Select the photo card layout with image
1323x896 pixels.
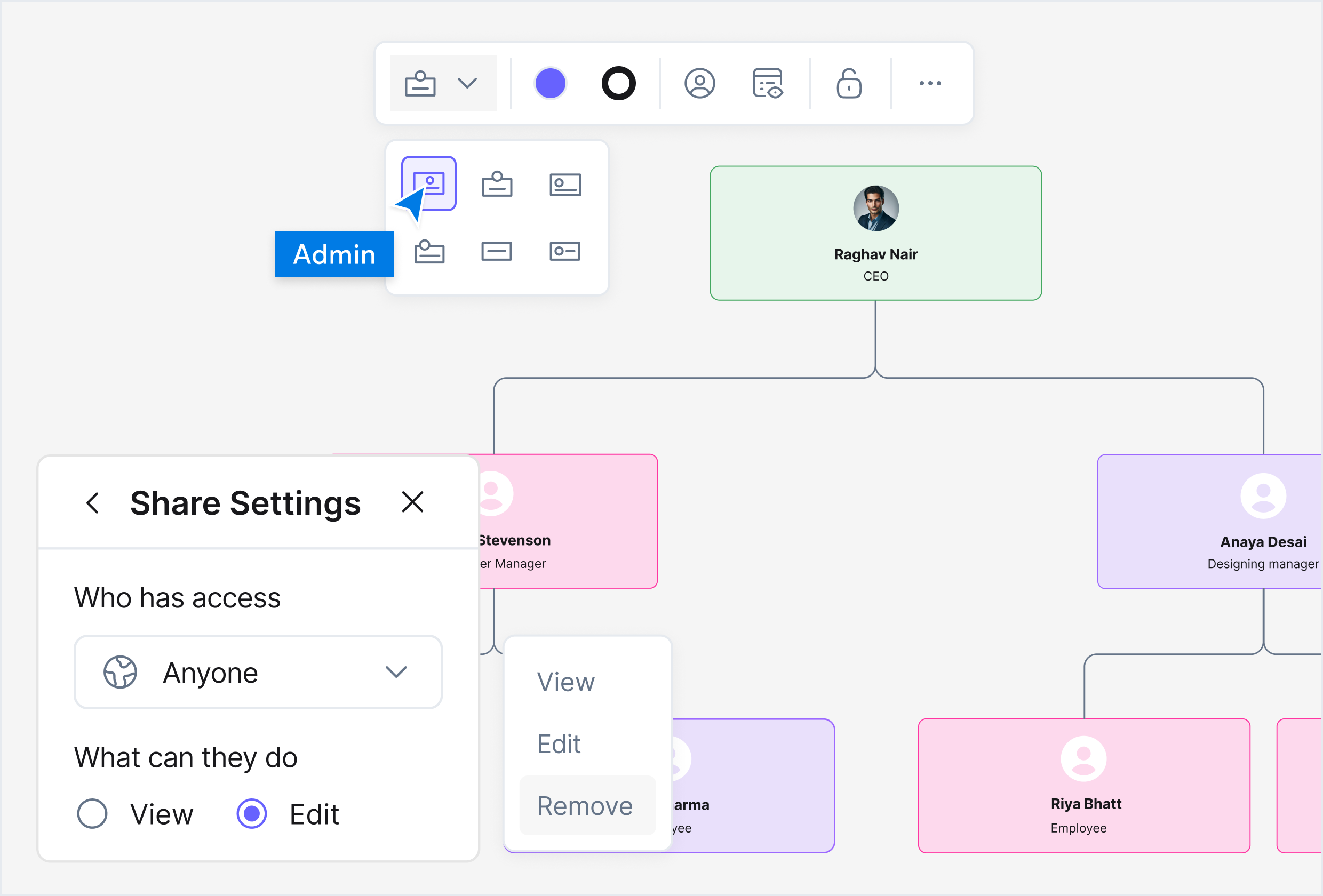(429, 183)
